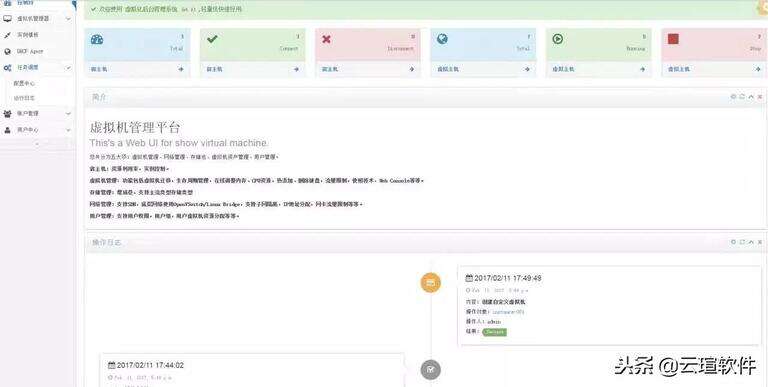Select the 配置中心 submenu item
The width and height of the screenshot is (768, 387).
point(24,84)
